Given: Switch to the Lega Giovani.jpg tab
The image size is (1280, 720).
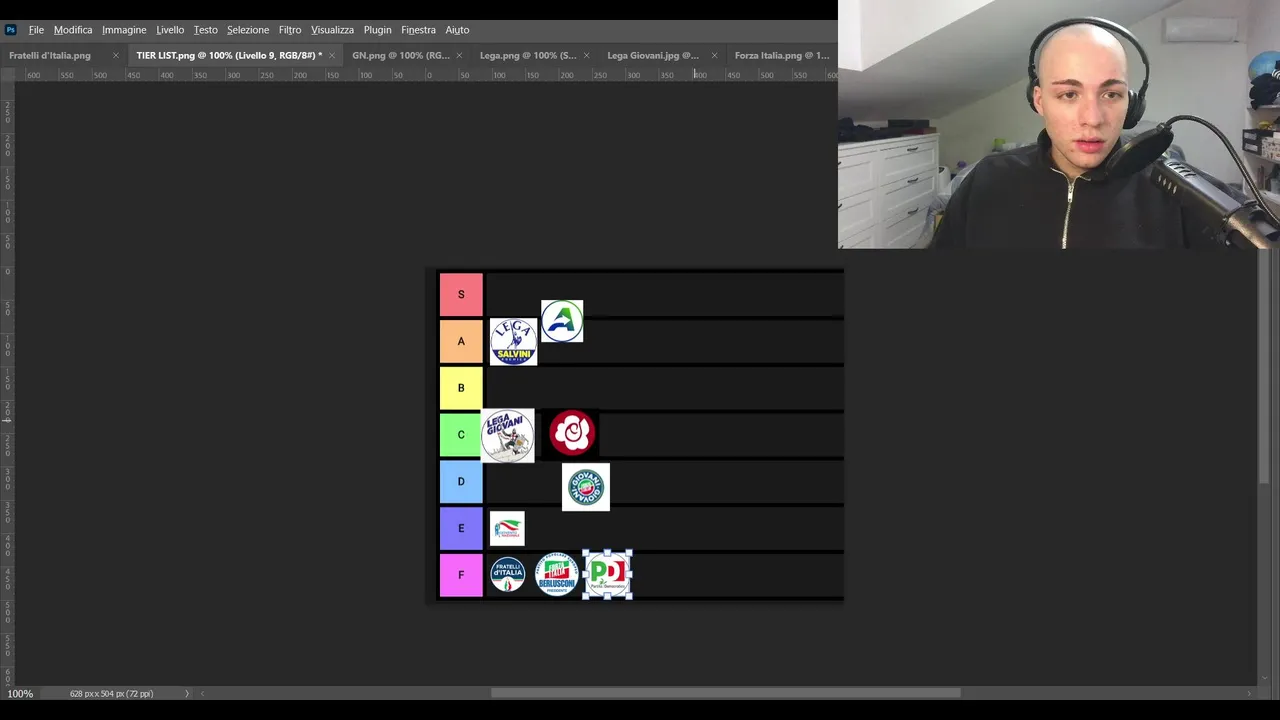Looking at the screenshot, I should [x=653, y=56].
